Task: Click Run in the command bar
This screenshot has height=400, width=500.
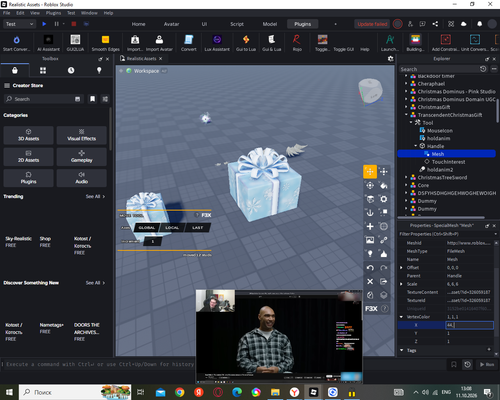Action: (x=487, y=365)
